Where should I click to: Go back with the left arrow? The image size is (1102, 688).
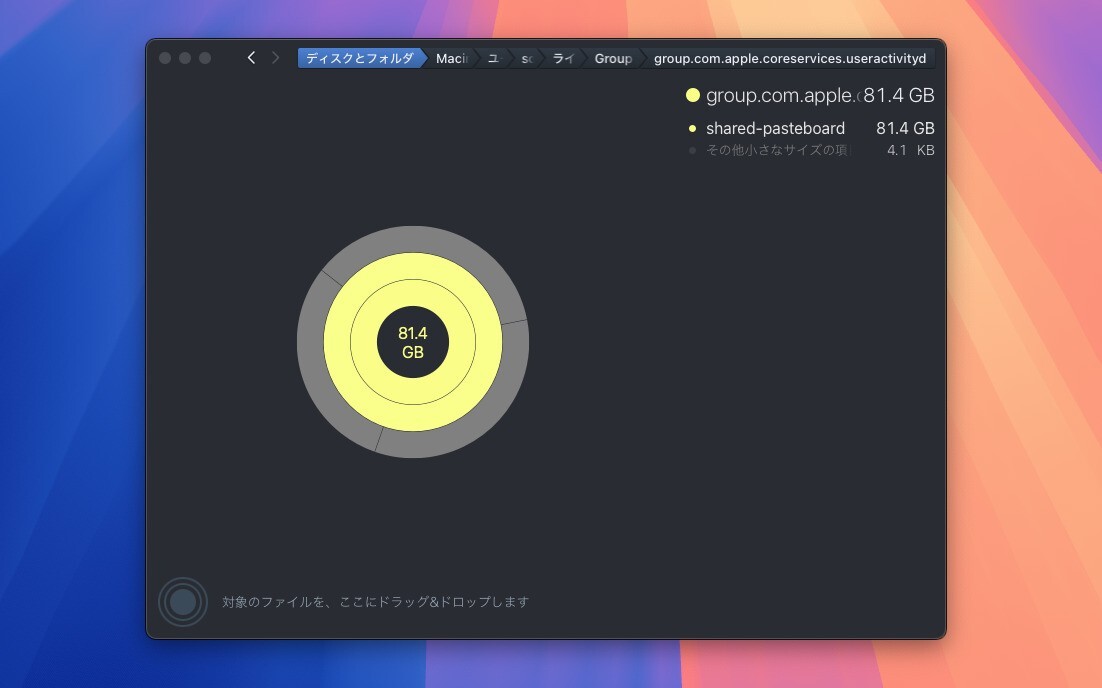pos(251,58)
